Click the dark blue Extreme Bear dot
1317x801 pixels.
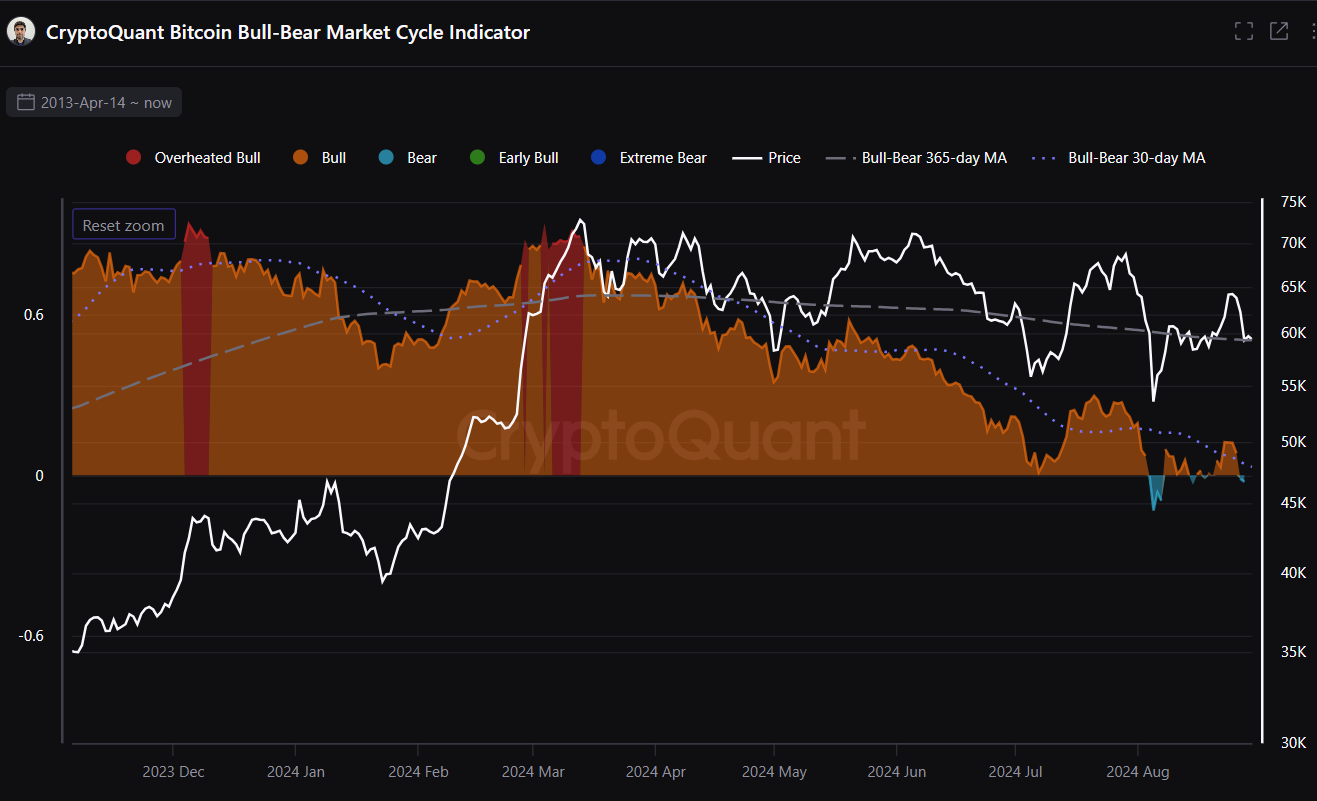pos(598,158)
